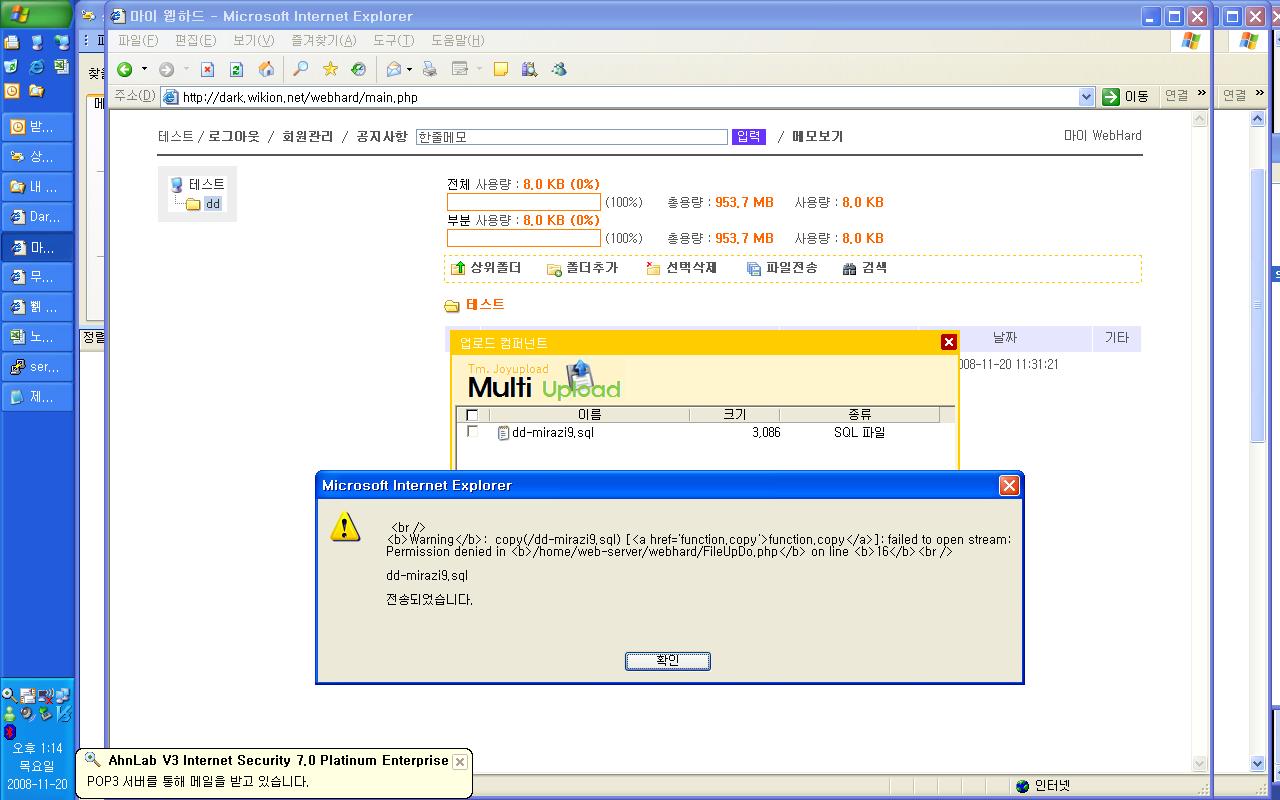The image size is (1280, 800).
Task: Open Favorites star icon
Action: pyautogui.click(x=330, y=69)
